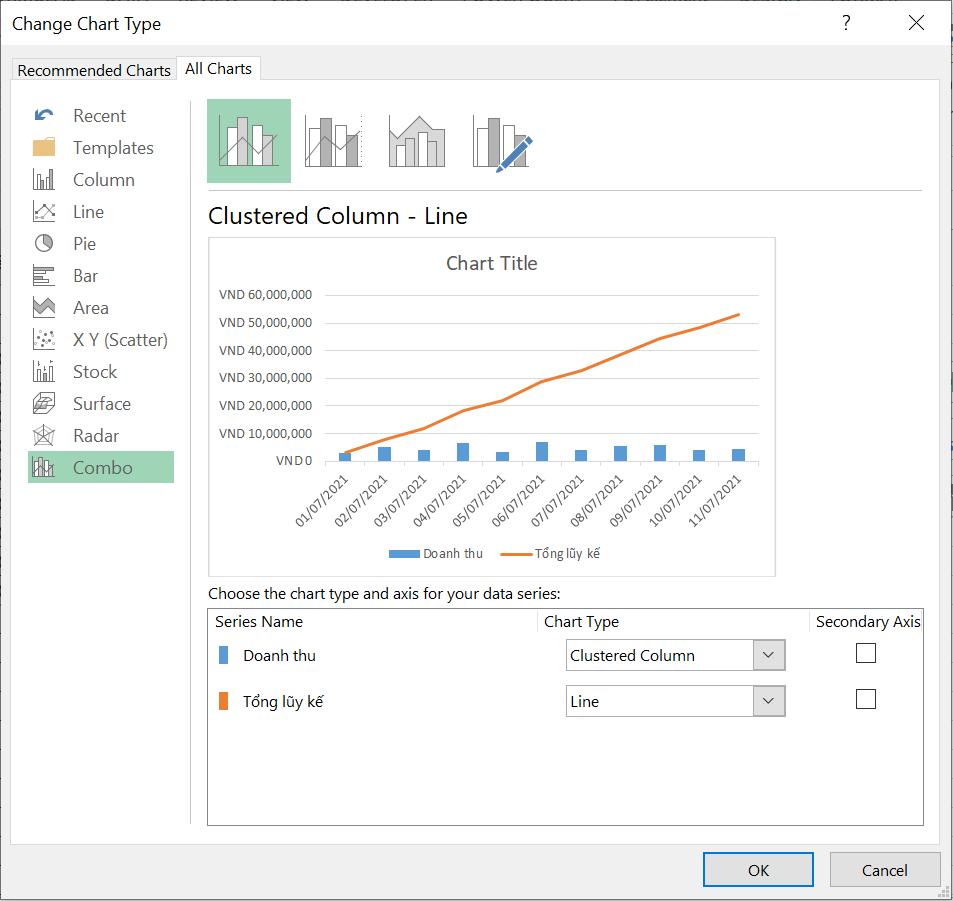The width and height of the screenshot is (953, 901).
Task: Select the All Charts tab
Action: point(218,68)
